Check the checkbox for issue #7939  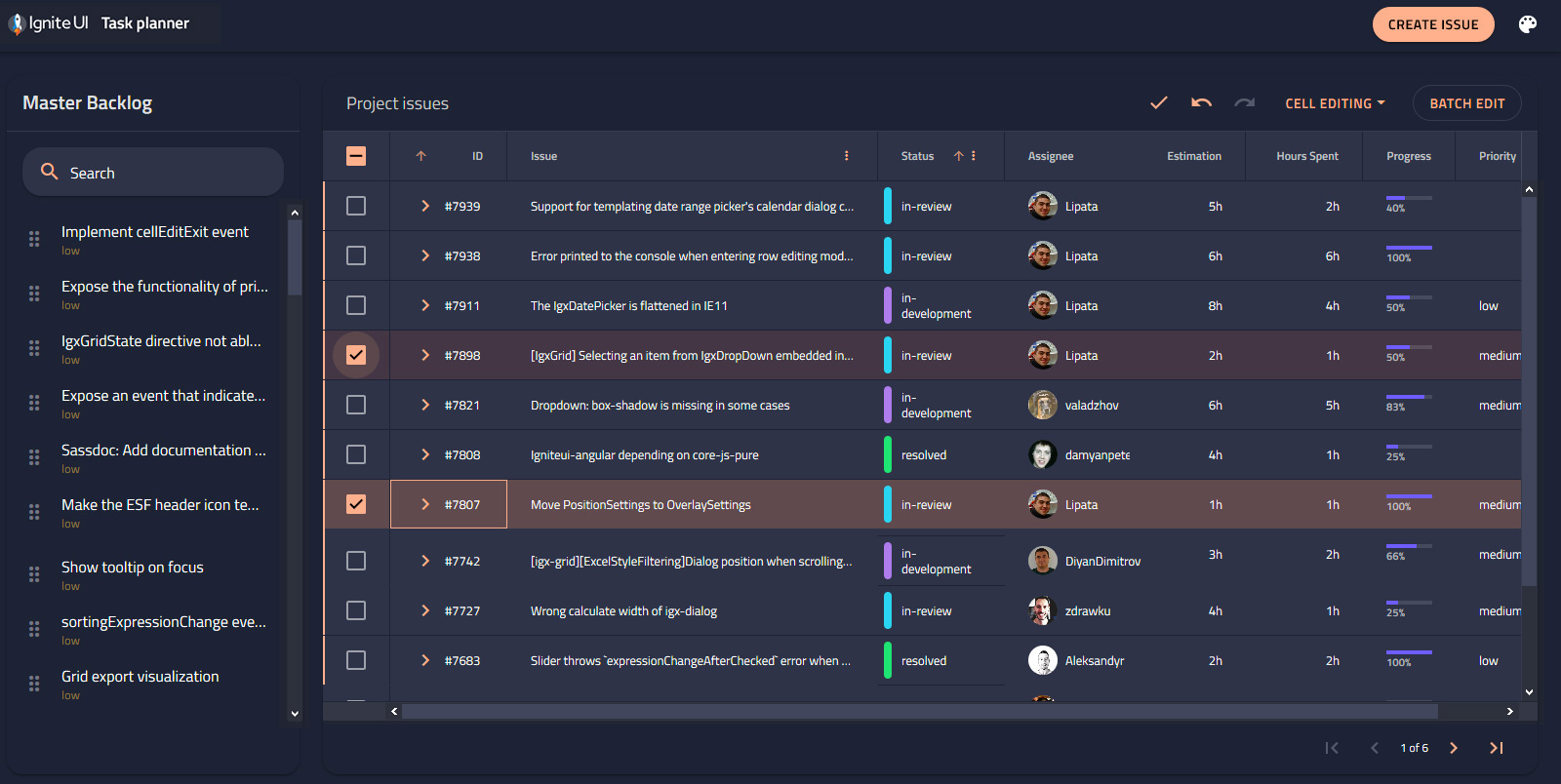pyautogui.click(x=356, y=206)
